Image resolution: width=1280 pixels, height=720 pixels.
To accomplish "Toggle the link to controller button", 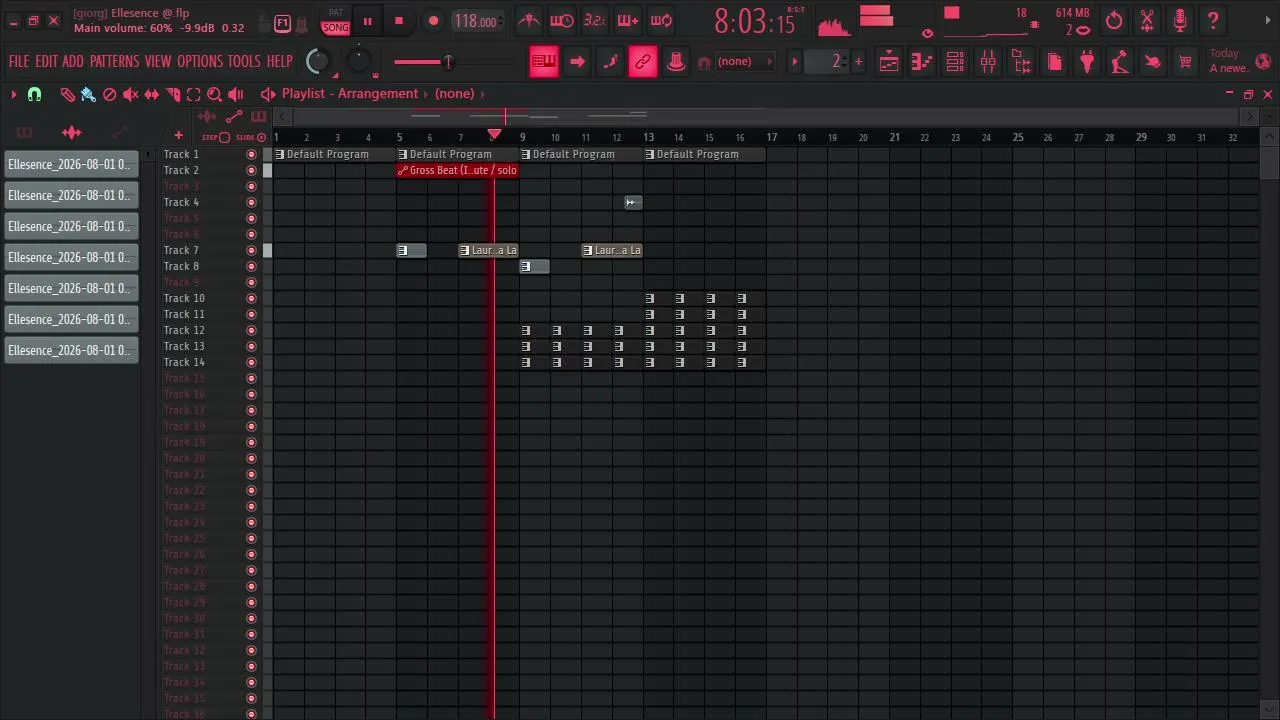I will pyautogui.click(x=643, y=62).
